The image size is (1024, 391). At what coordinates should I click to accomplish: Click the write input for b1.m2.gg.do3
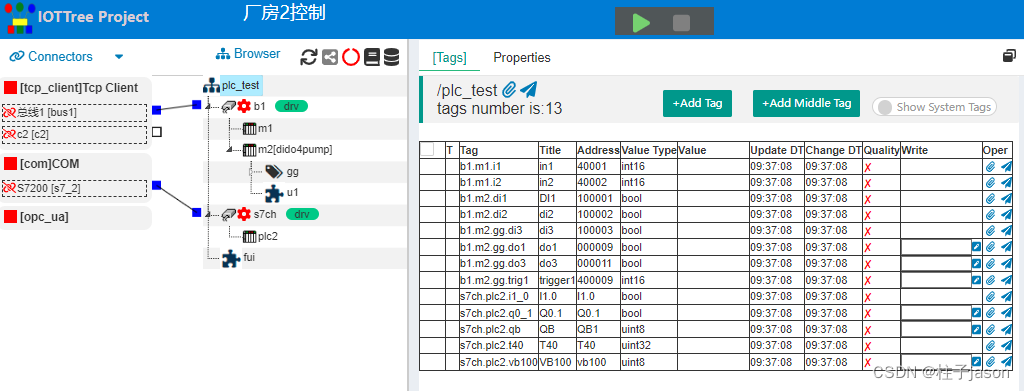pyautogui.click(x=936, y=263)
